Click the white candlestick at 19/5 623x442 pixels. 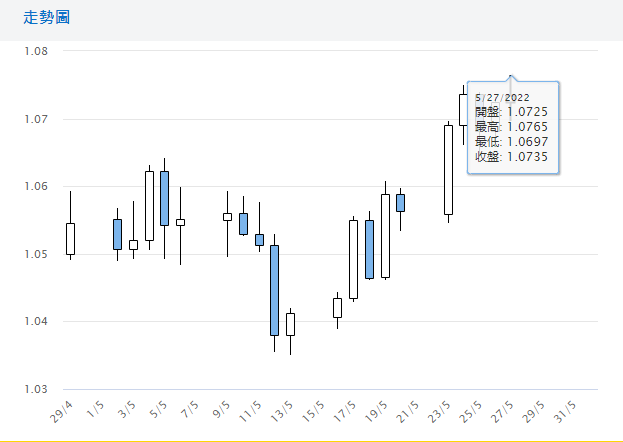(385, 236)
